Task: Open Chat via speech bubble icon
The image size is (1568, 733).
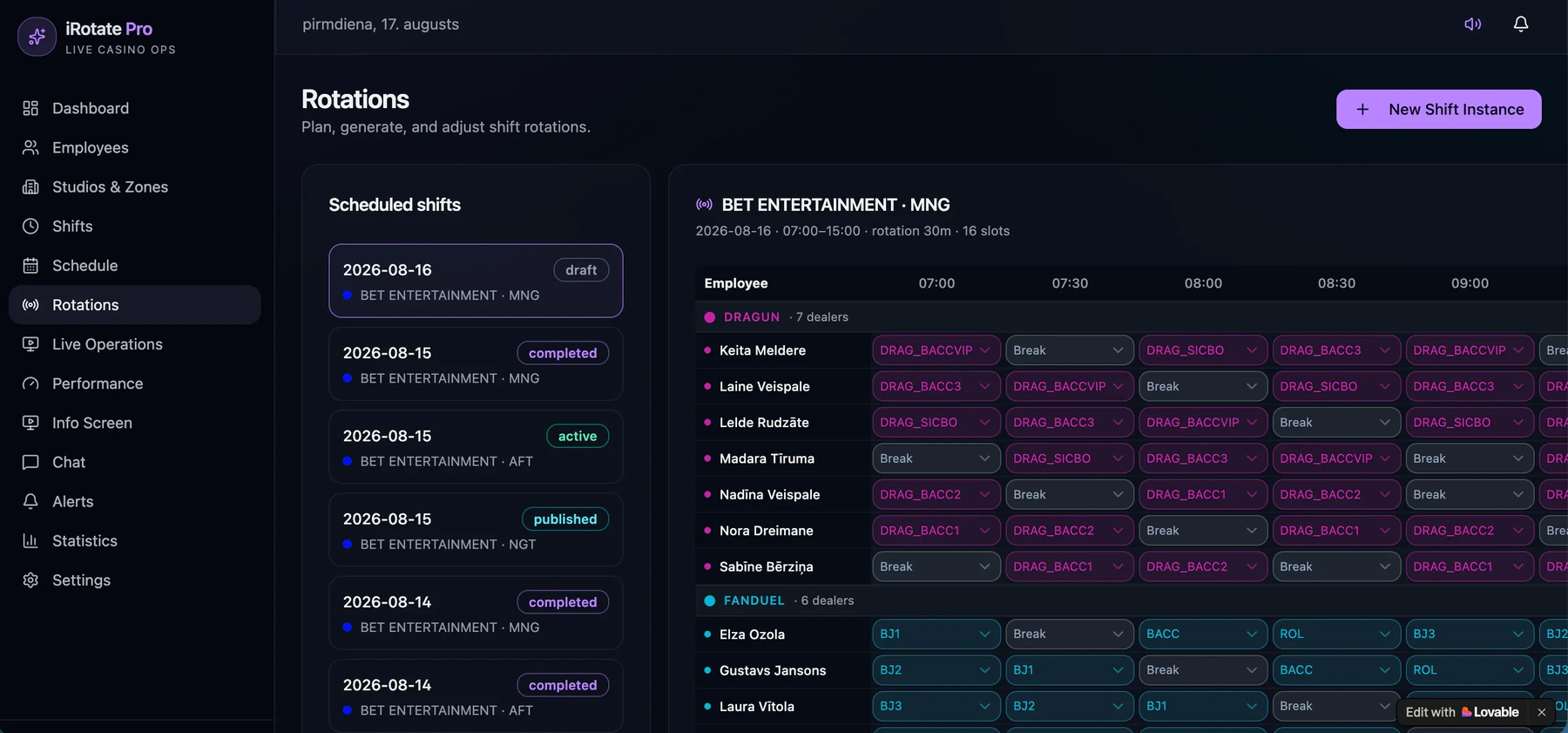Action: click(x=30, y=462)
